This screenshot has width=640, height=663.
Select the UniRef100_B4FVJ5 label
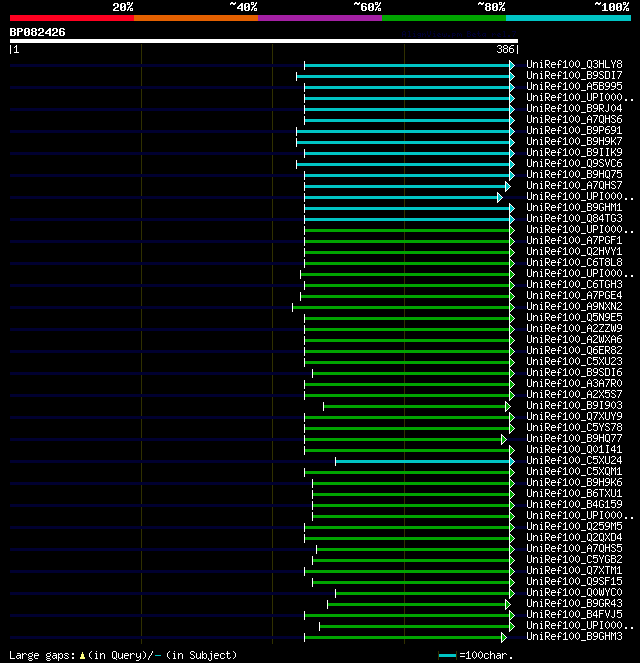(x=574, y=614)
